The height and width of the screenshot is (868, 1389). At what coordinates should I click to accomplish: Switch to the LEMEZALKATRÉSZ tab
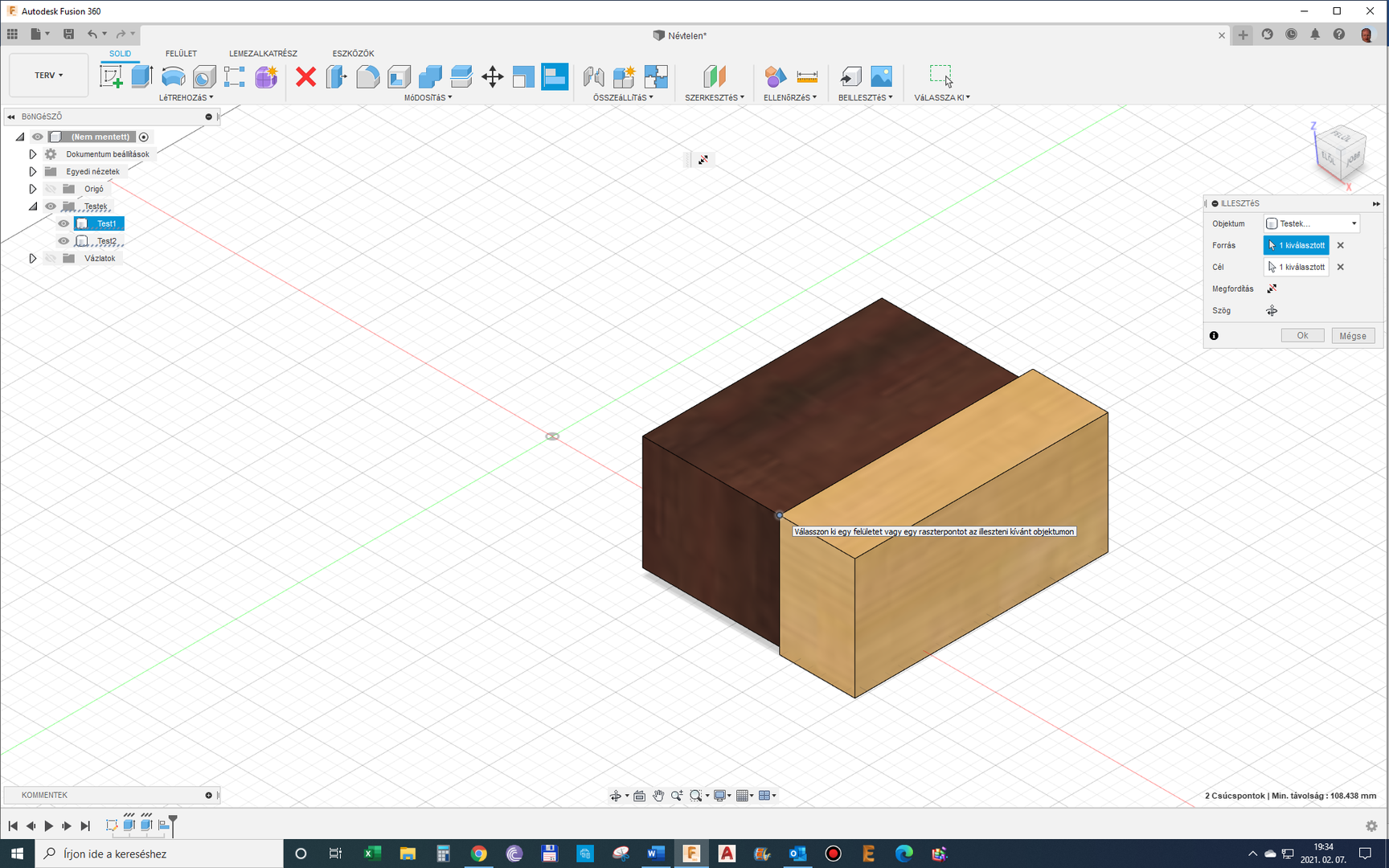pyautogui.click(x=263, y=54)
